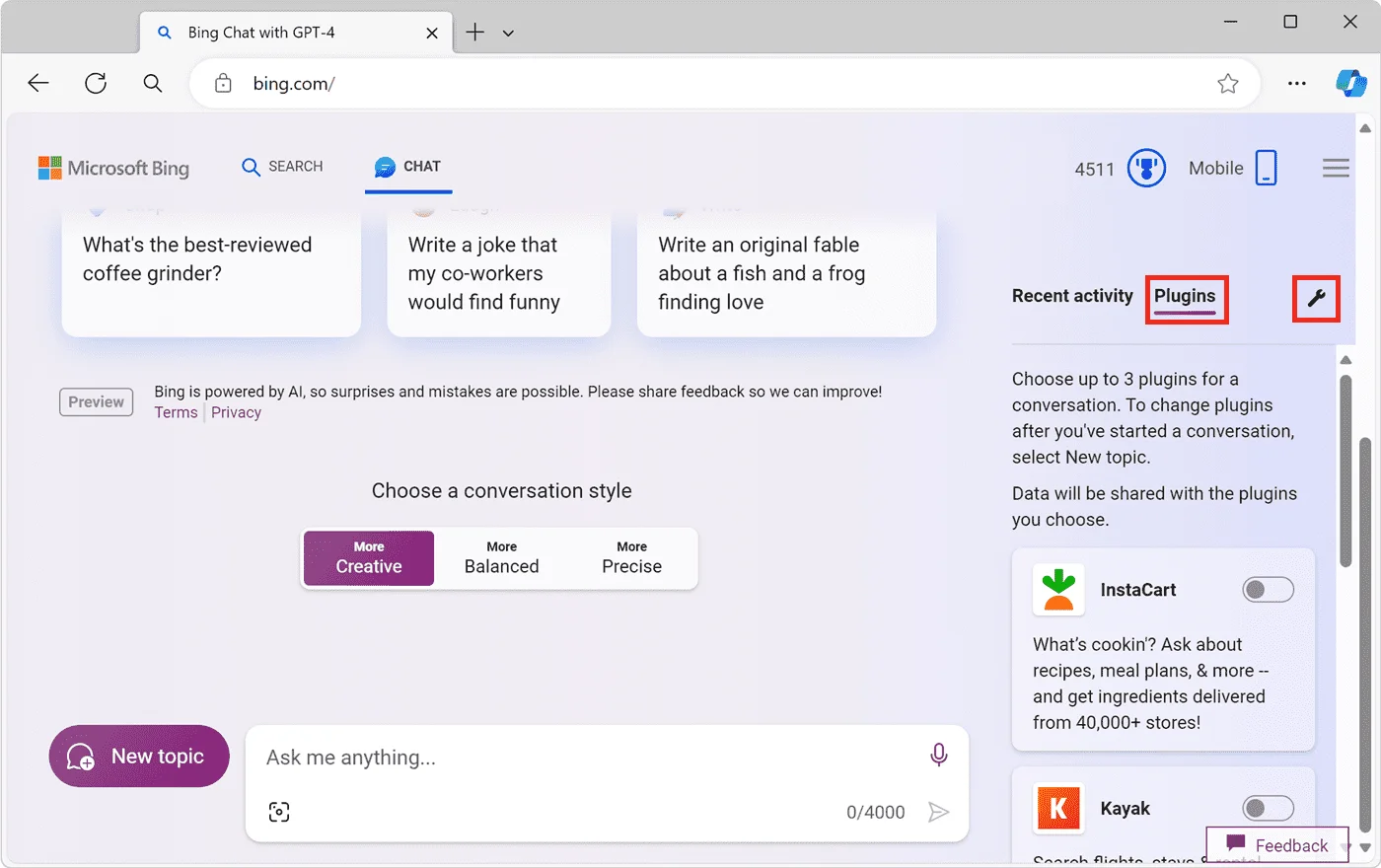View site info lock icon
1381x868 pixels.
224,84
